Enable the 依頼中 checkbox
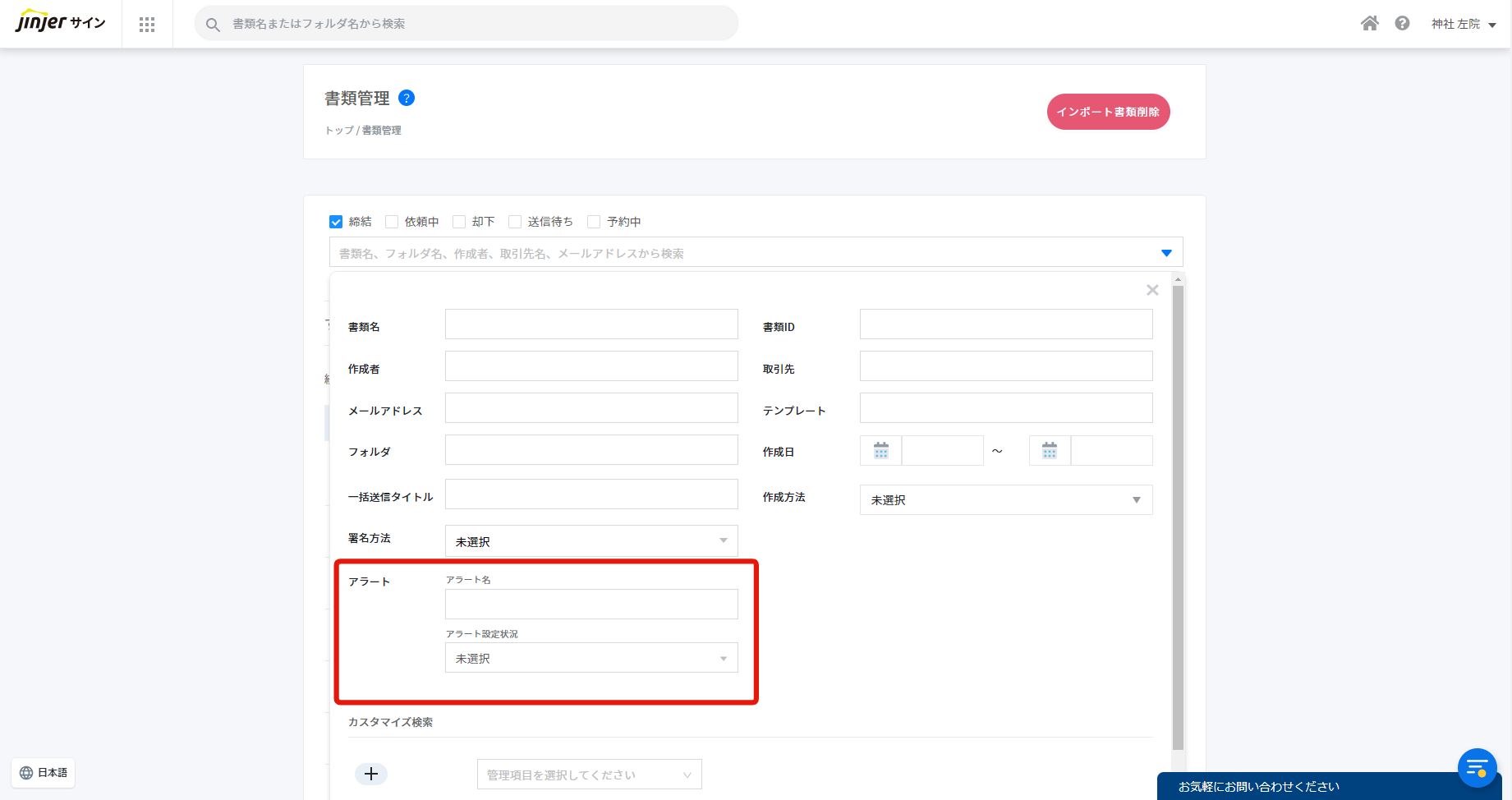This screenshot has width=1512, height=800. tap(392, 222)
